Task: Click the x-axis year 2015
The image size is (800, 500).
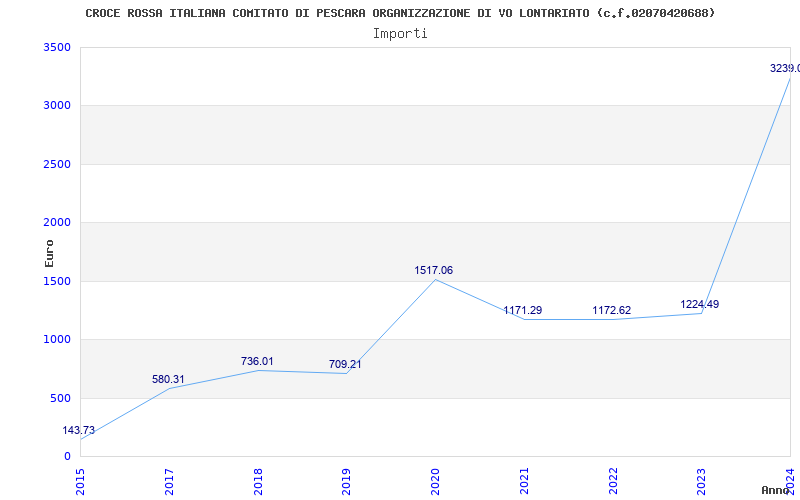Action: [x=80, y=481]
